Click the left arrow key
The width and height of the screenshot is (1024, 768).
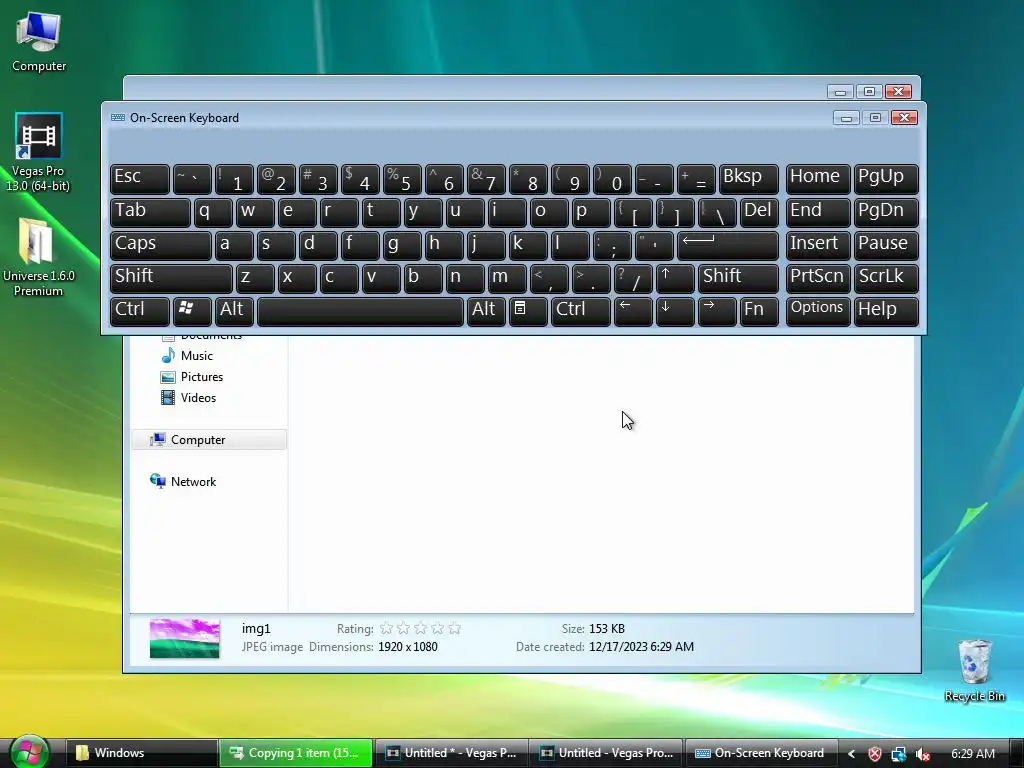(x=633, y=310)
